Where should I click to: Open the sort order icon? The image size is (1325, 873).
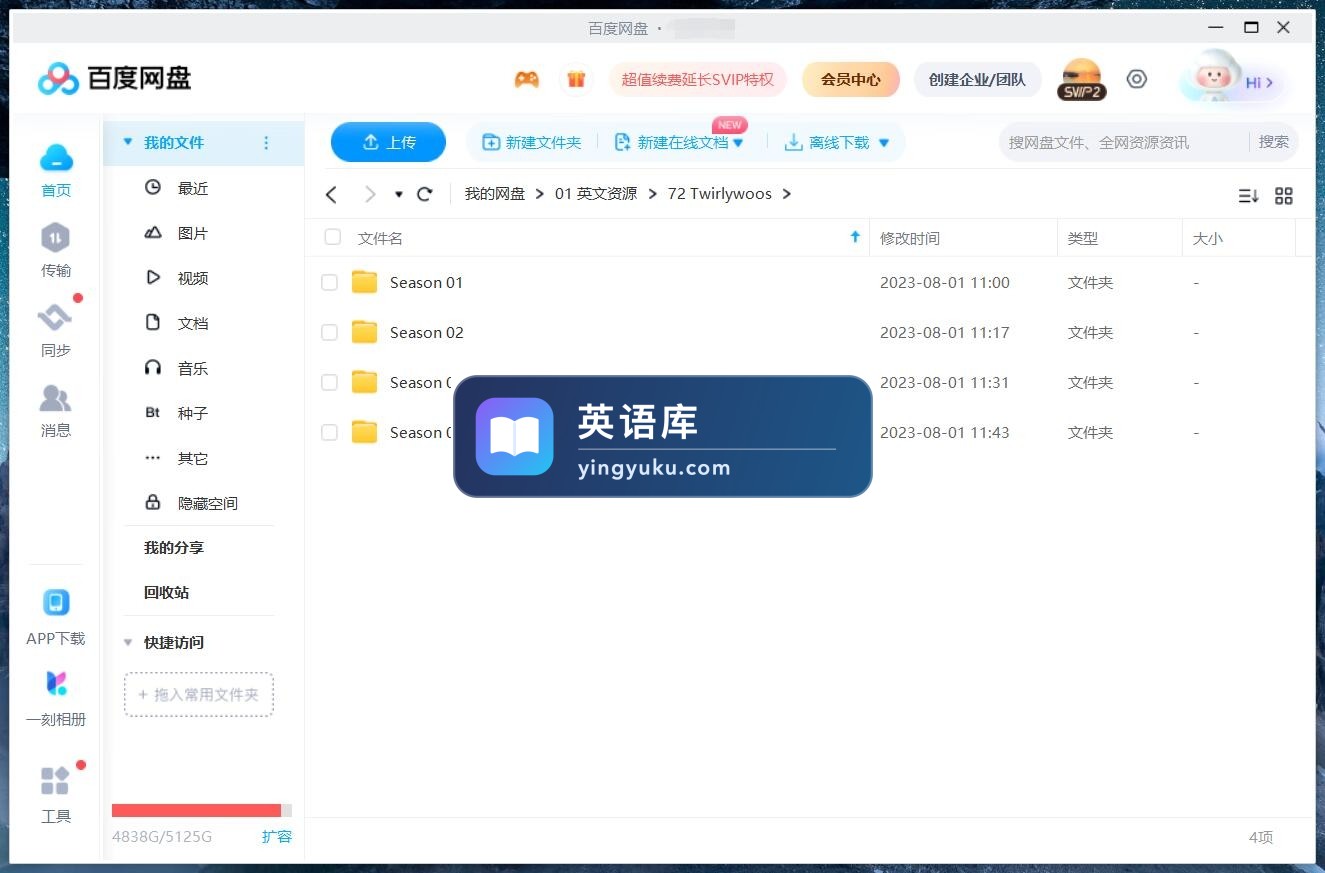[1248, 196]
